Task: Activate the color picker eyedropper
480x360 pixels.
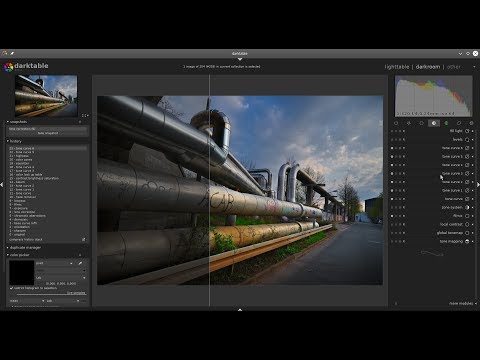Action: pyautogui.click(x=80, y=263)
